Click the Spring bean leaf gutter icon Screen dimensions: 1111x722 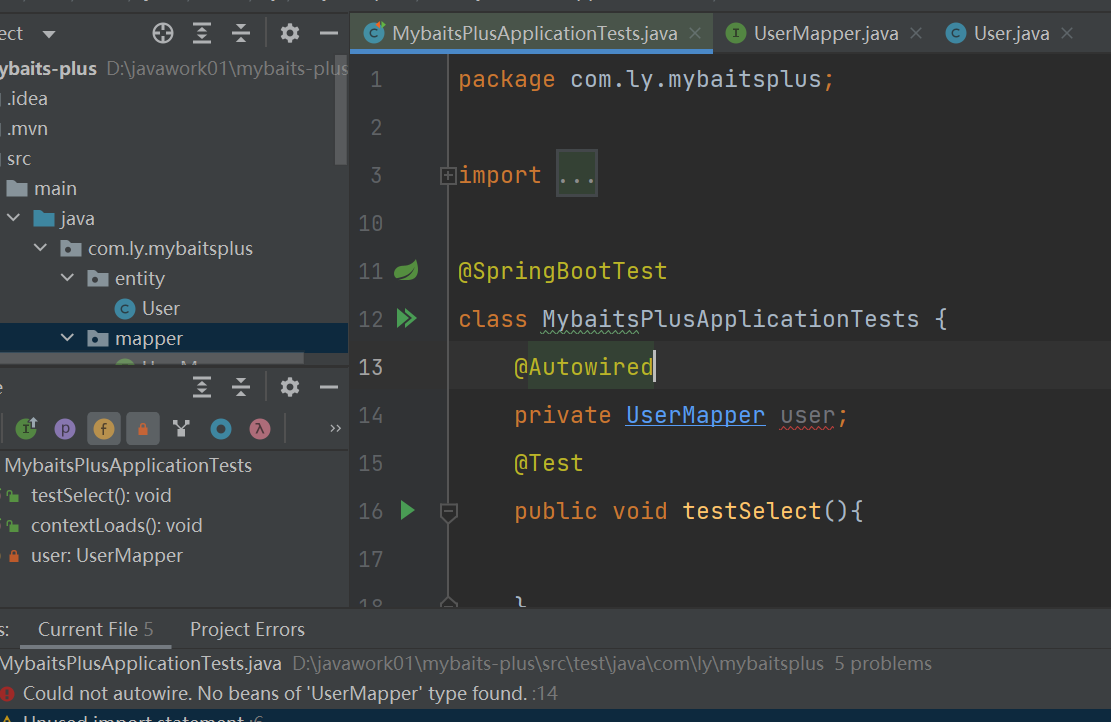[x=406, y=270]
